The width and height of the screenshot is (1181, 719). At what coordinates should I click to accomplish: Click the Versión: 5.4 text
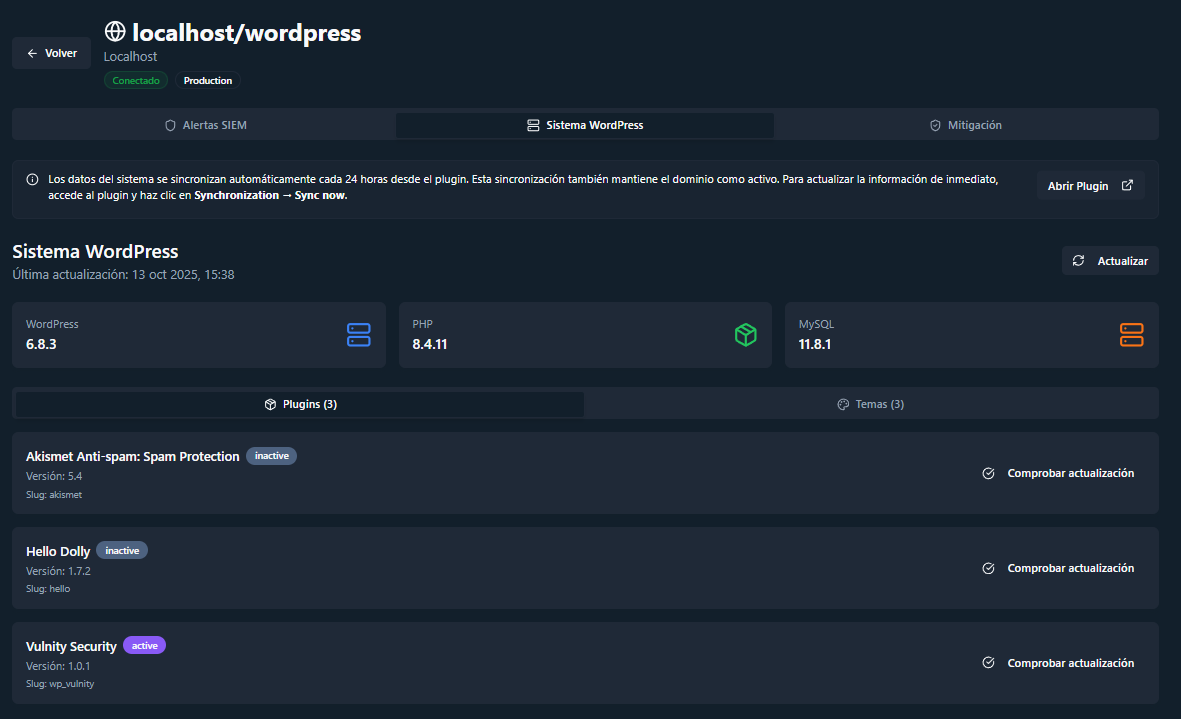coord(54,476)
